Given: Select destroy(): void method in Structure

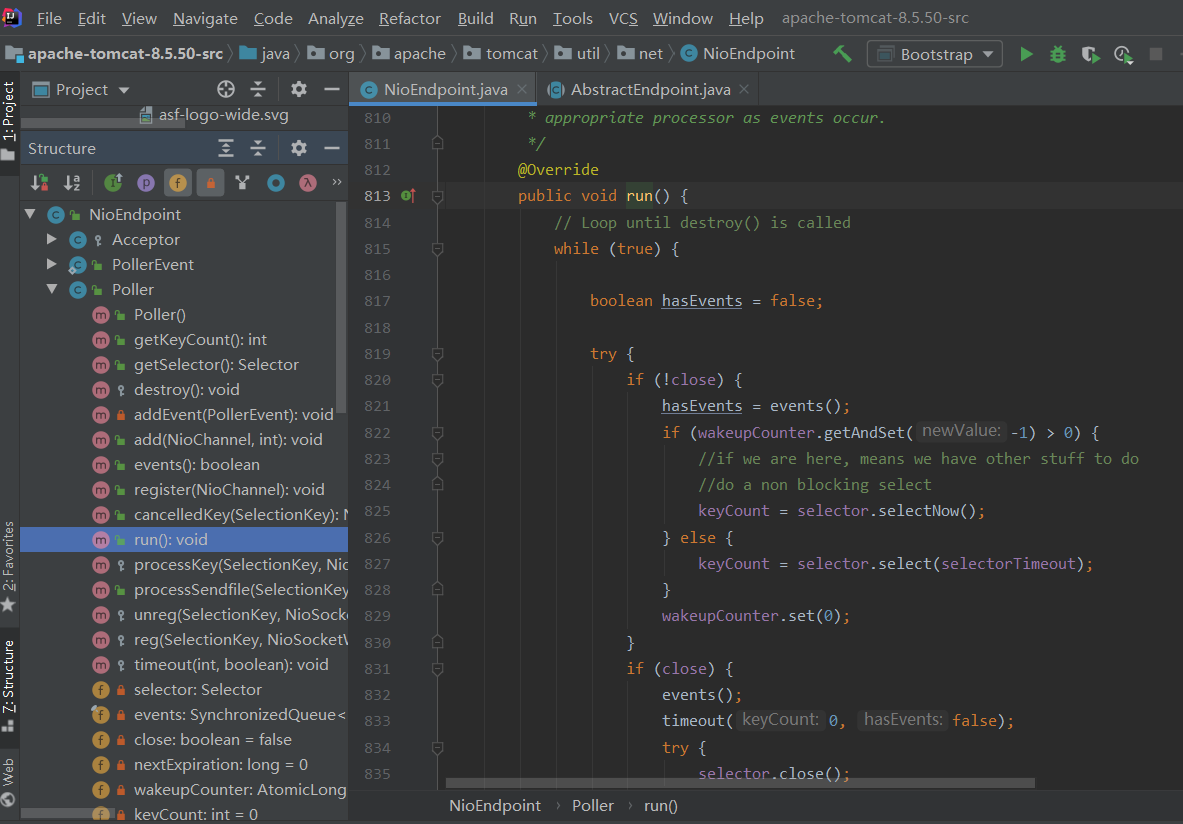Looking at the screenshot, I should pos(186,389).
